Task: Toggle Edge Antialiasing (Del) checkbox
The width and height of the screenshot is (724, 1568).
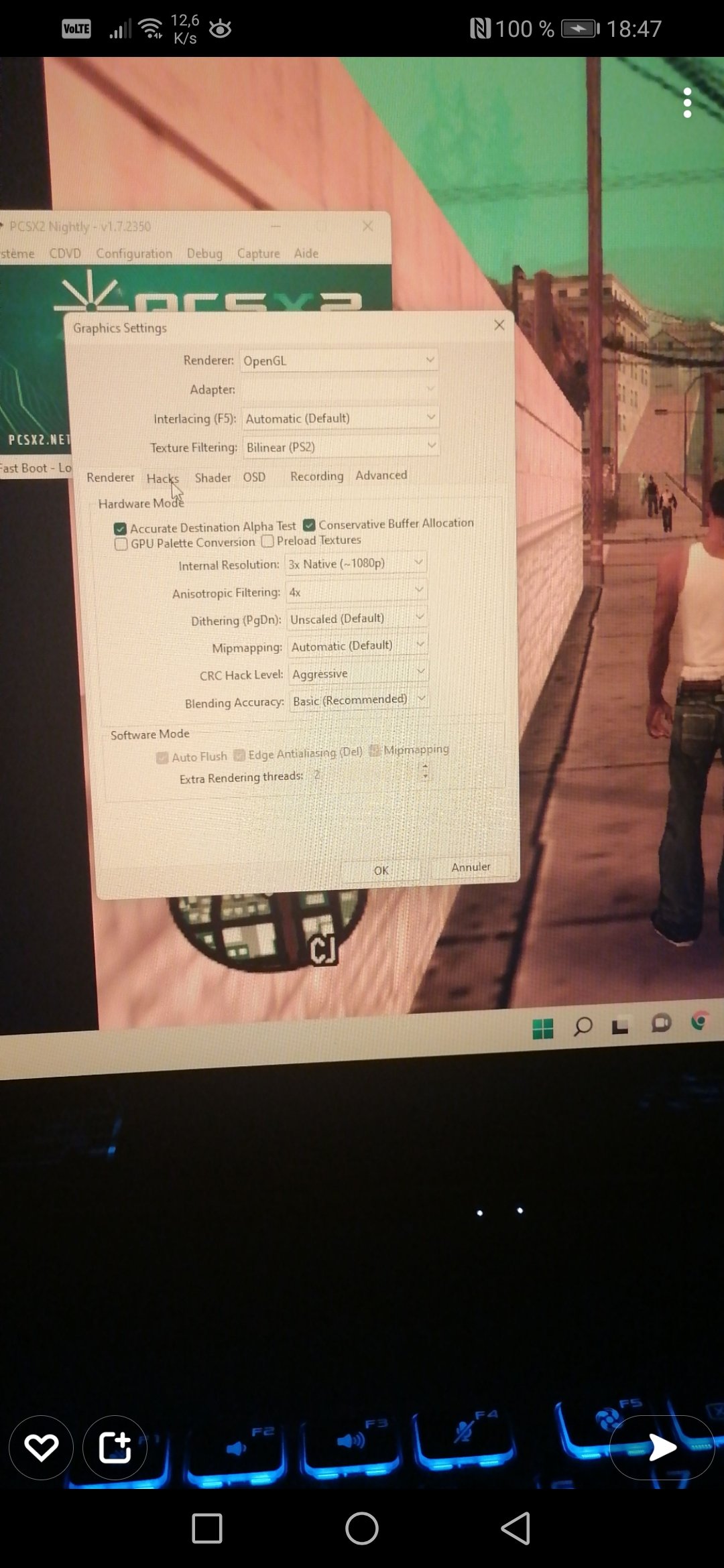Action: tap(239, 756)
